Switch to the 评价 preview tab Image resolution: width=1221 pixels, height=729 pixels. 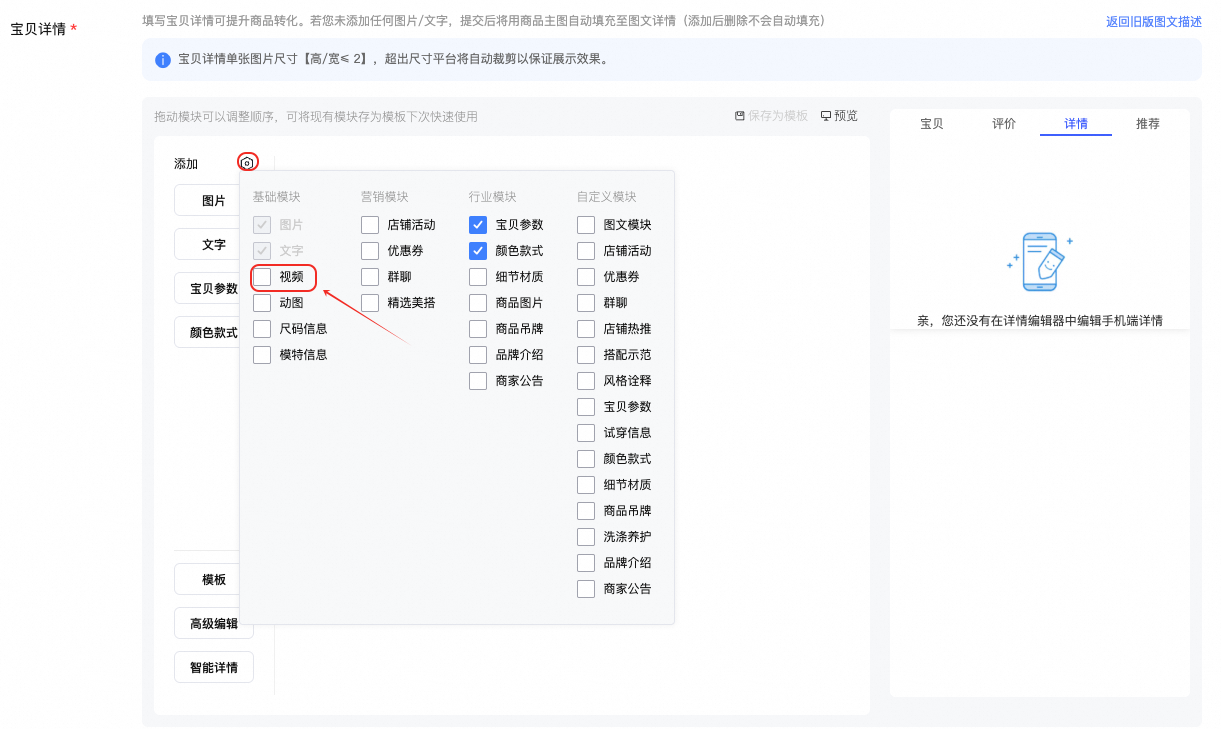coord(1004,124)
